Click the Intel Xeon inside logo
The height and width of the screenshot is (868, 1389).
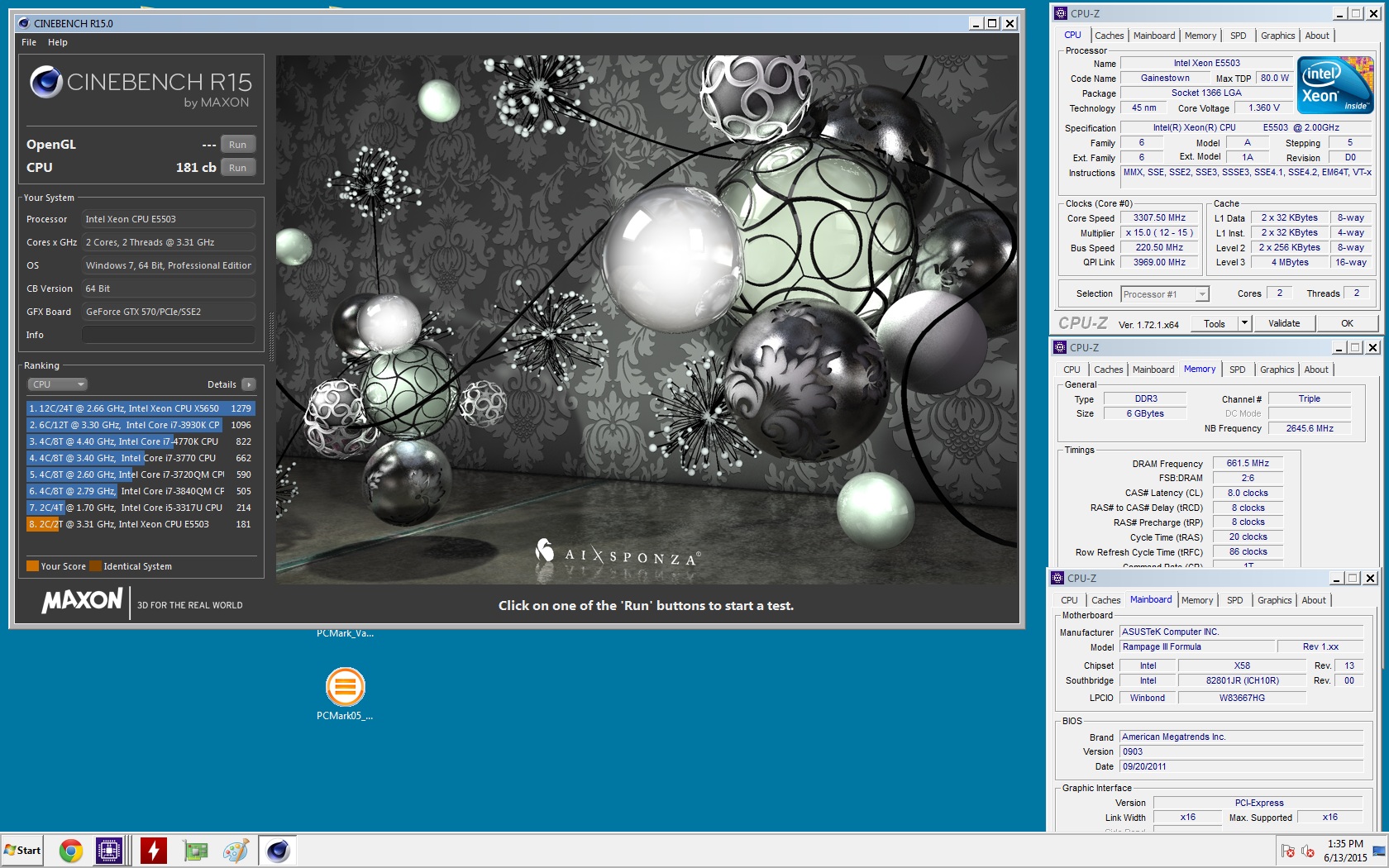(x=1335, y=85)
